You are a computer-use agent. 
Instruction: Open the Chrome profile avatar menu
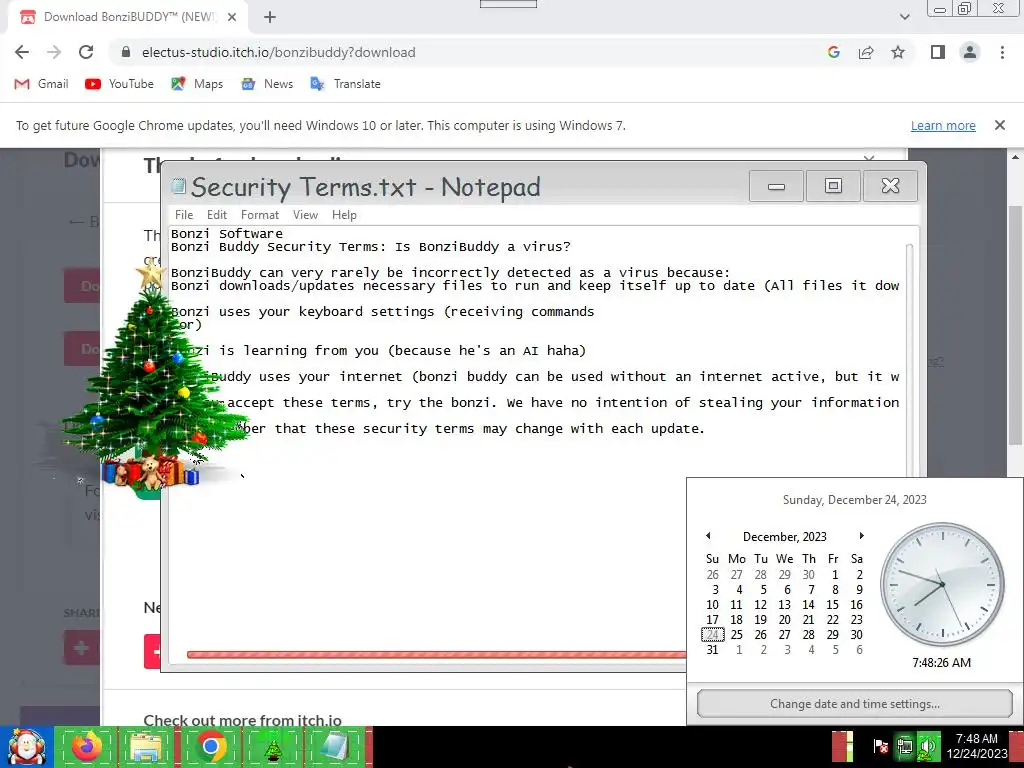[970, 52]
